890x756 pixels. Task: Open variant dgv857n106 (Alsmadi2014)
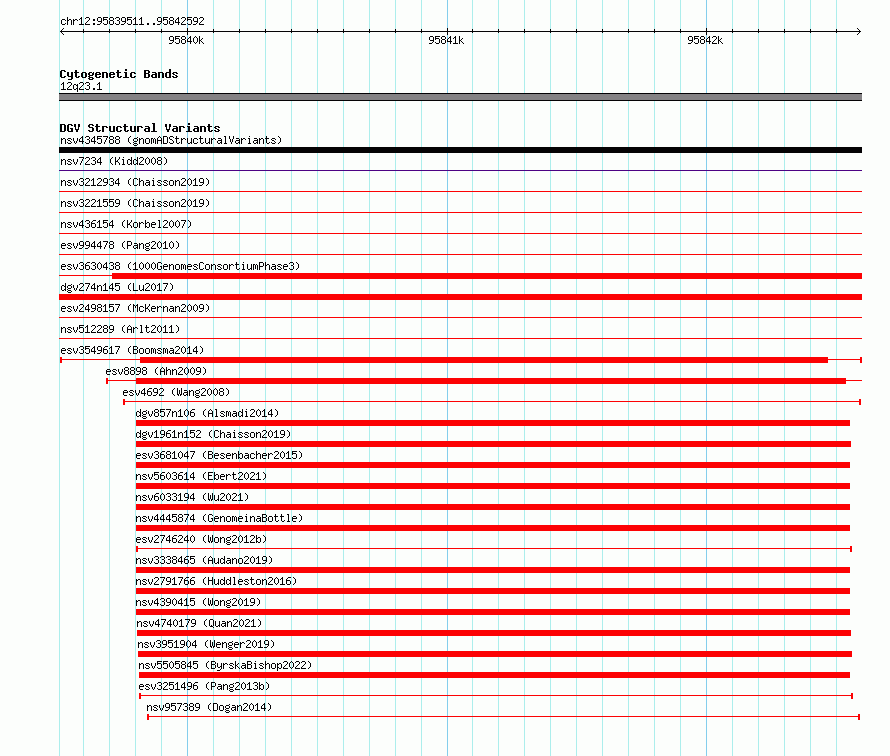207,413
